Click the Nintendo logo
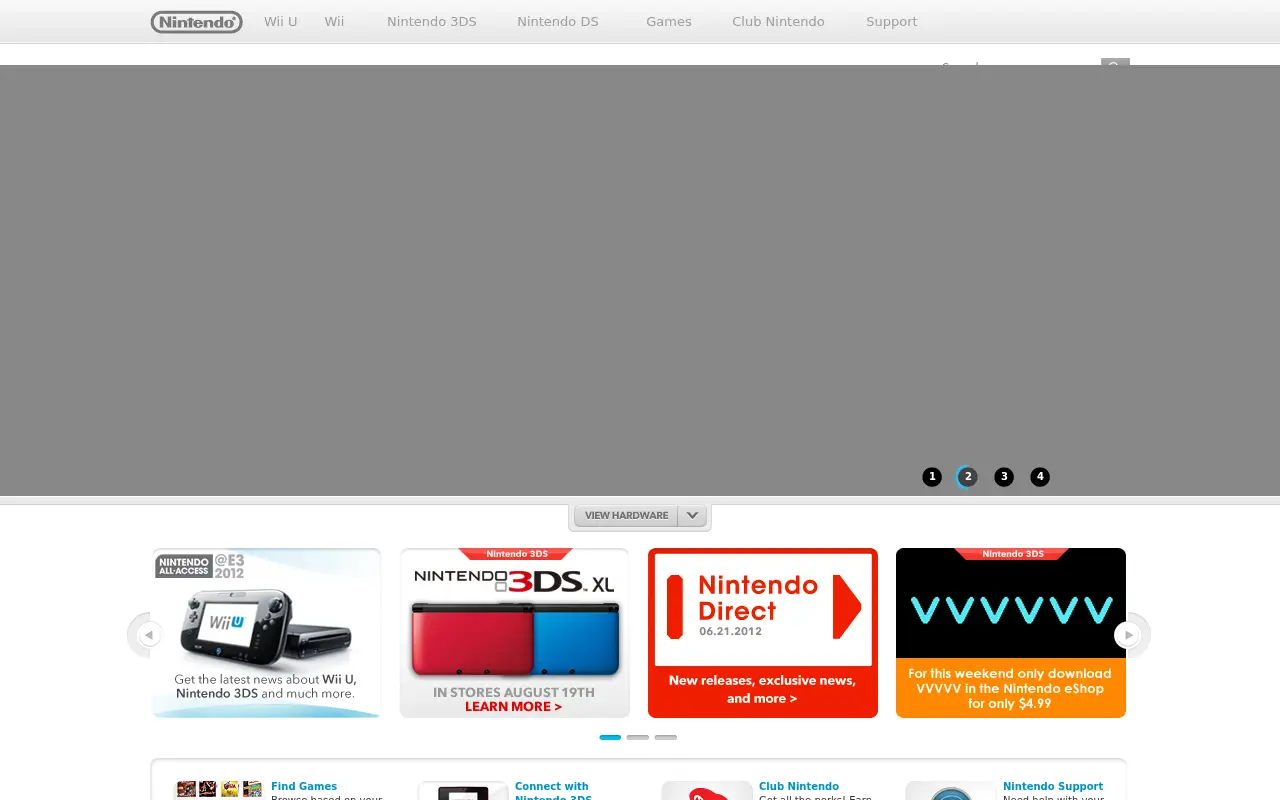 (196, 22)
